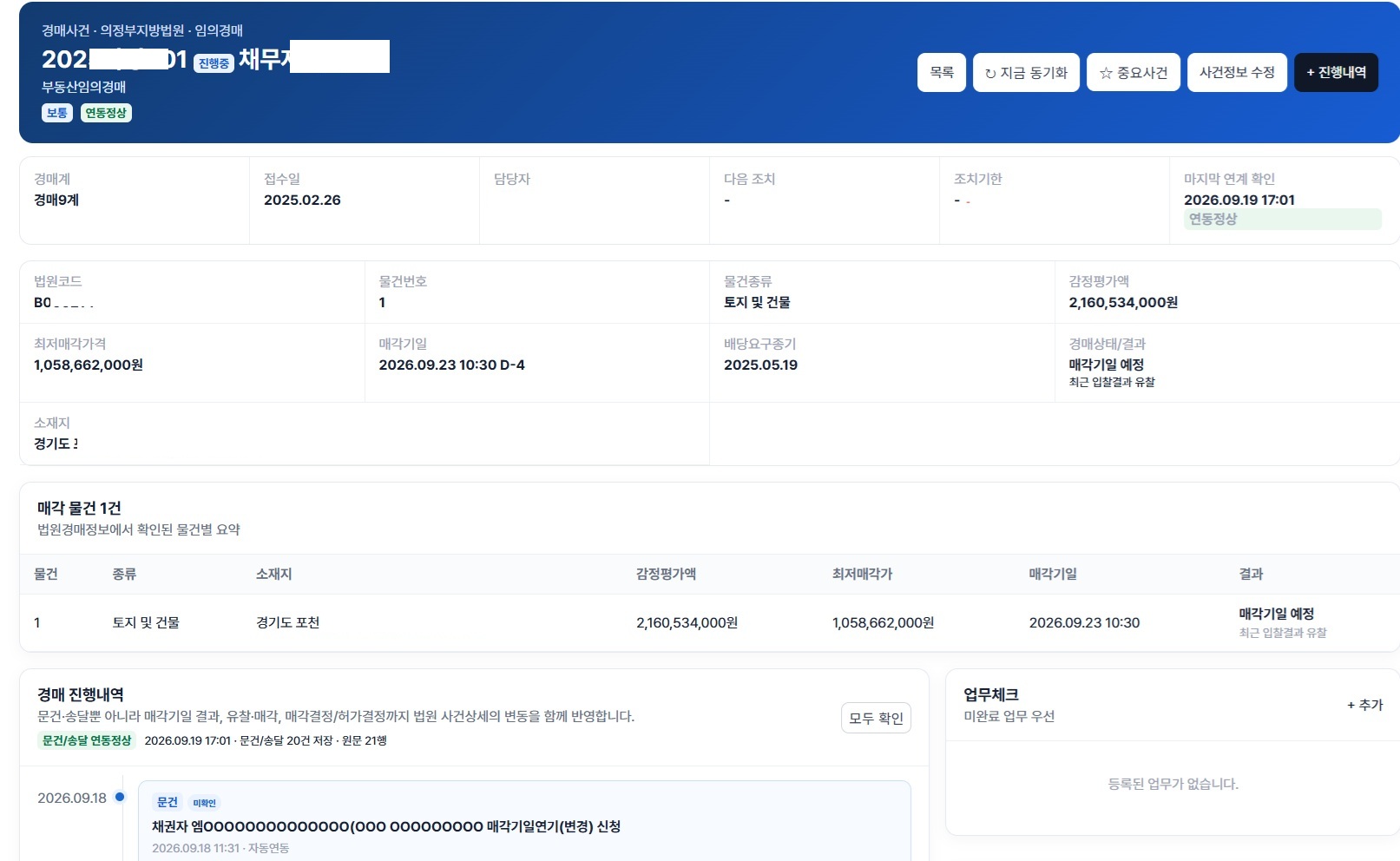
Task: Click 1,058,662,000원 under the 최저매각가격 label
Action: click(x=89, y=365)
